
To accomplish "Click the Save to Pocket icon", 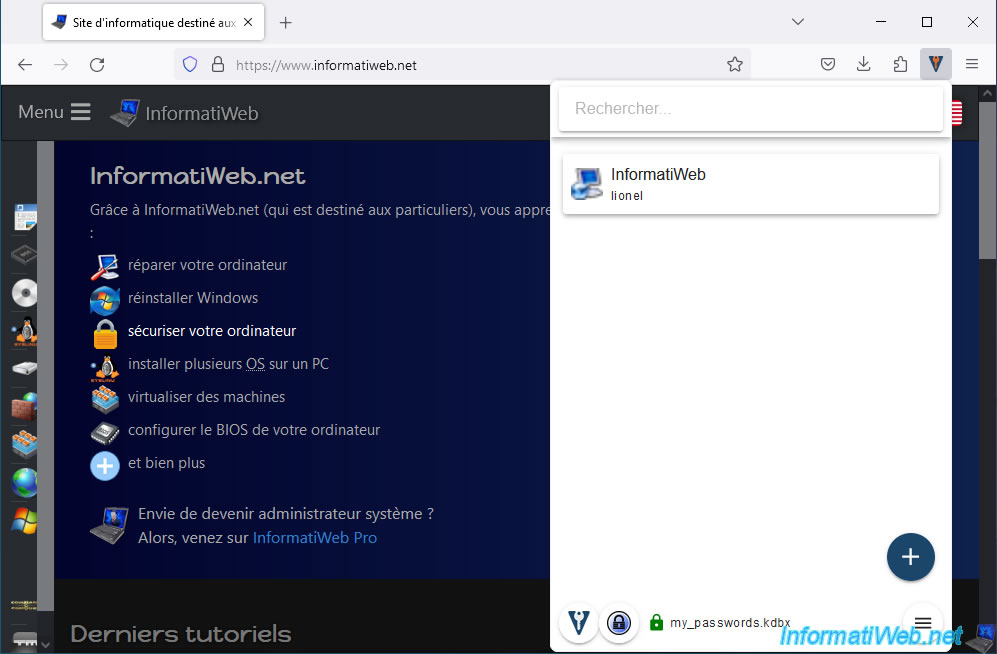I will (827, 64).
